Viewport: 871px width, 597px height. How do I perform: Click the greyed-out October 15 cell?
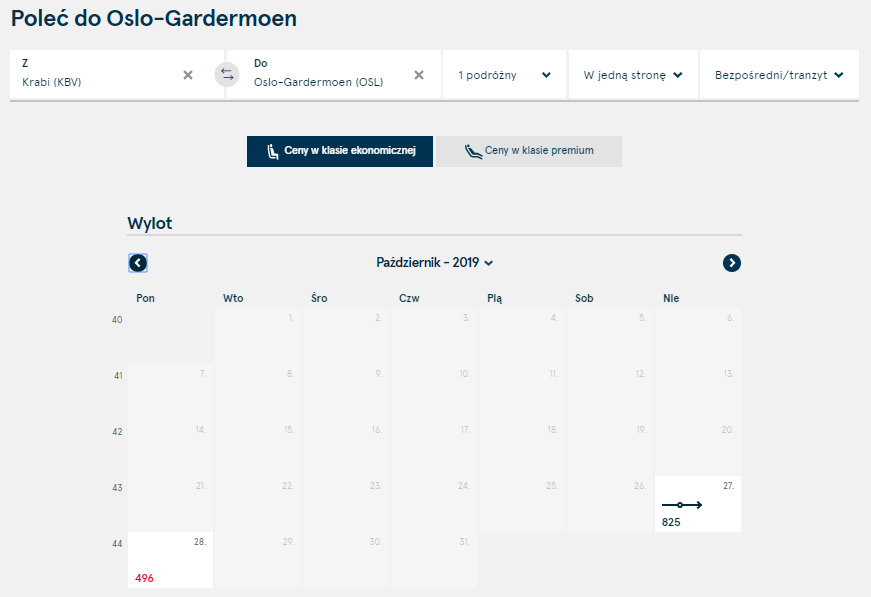(258, 448)
